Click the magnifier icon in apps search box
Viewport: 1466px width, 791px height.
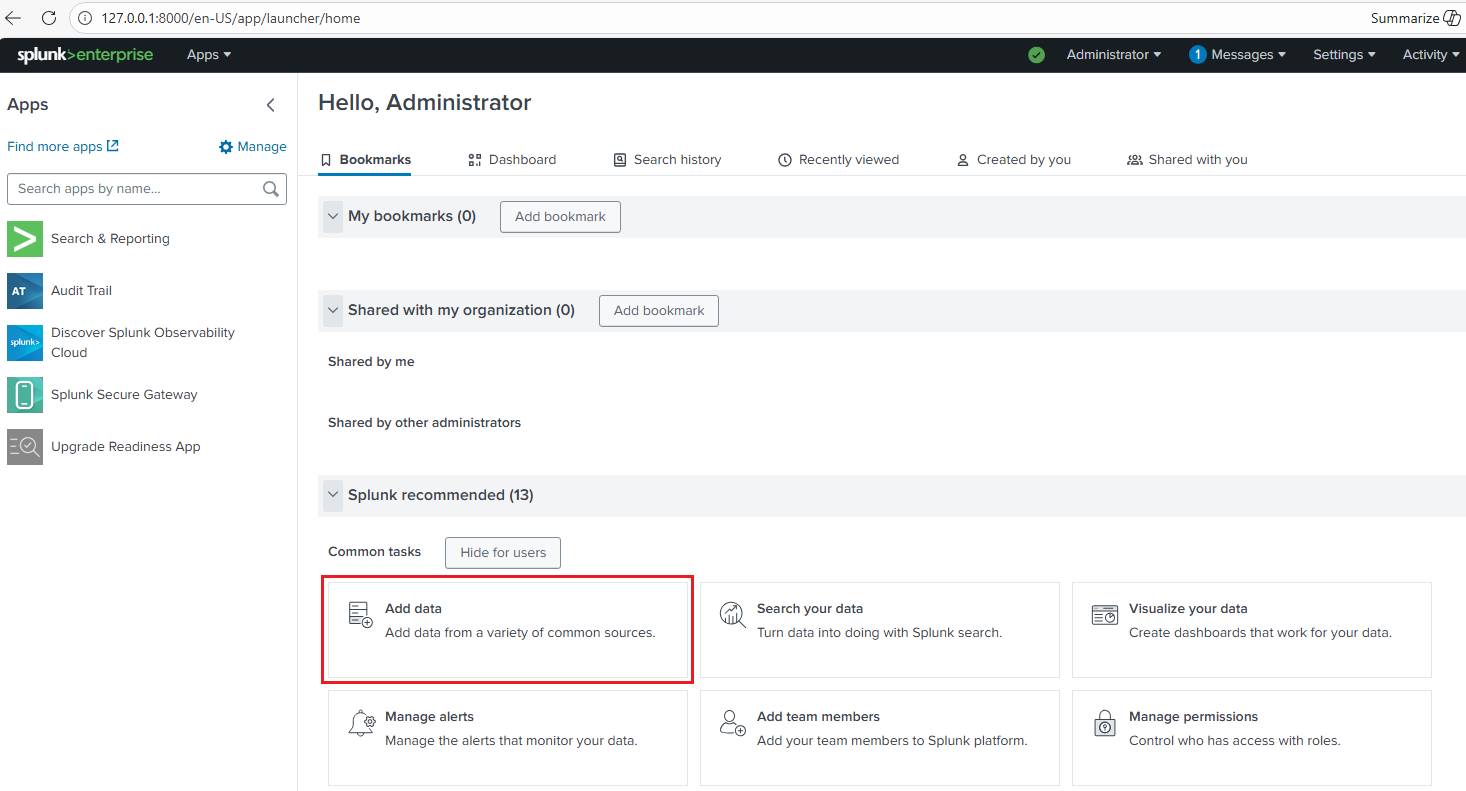tap(270, 189)
